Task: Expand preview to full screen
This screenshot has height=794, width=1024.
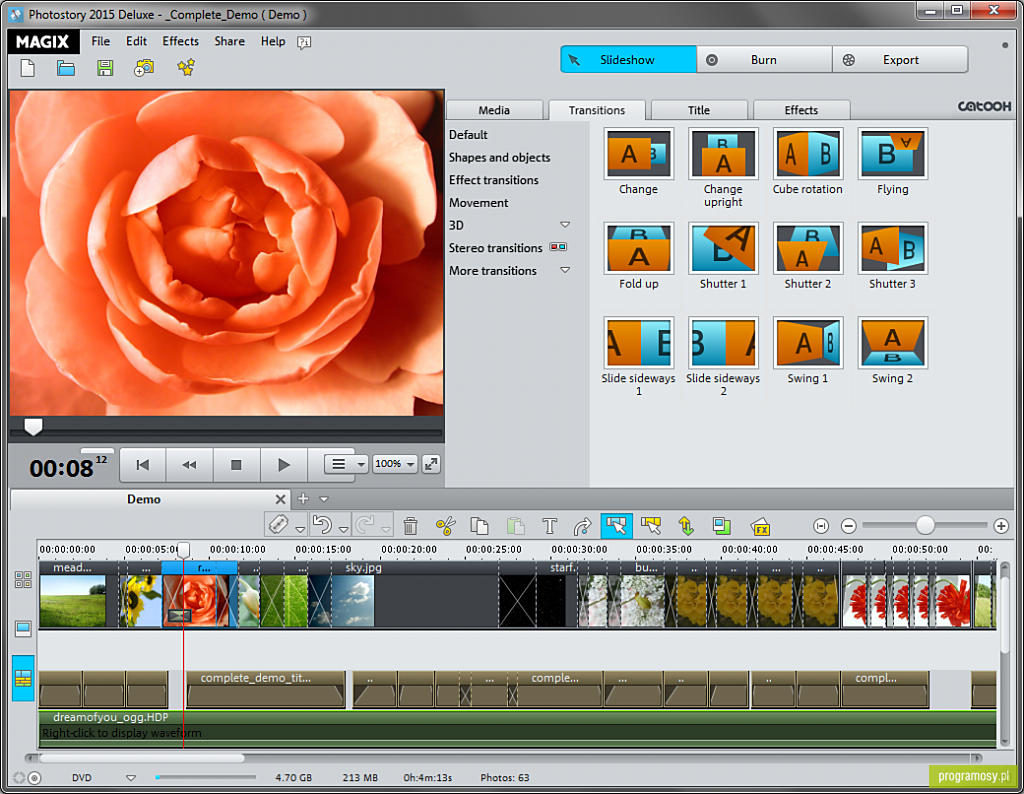Action: point(431,464)
